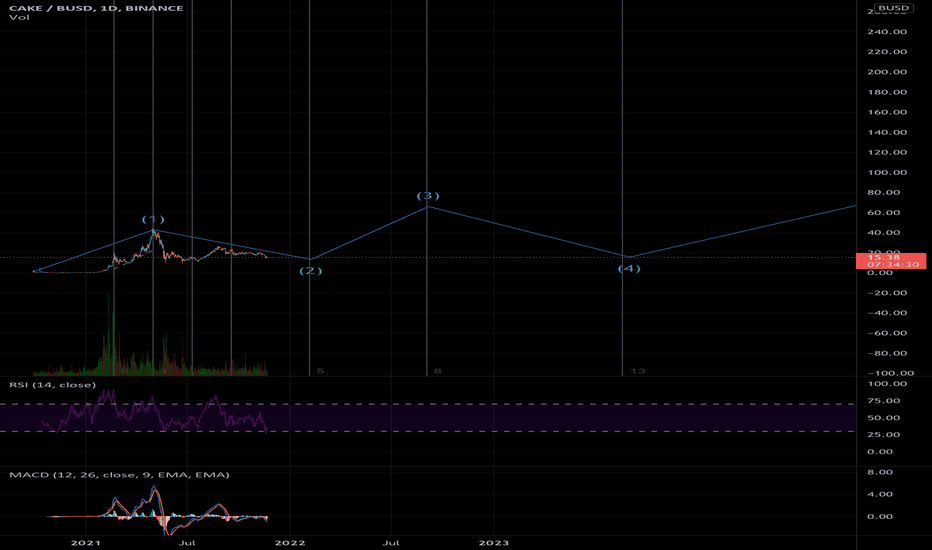
Task: Click the Fib time zone label 8
Action: pos(437,371)
